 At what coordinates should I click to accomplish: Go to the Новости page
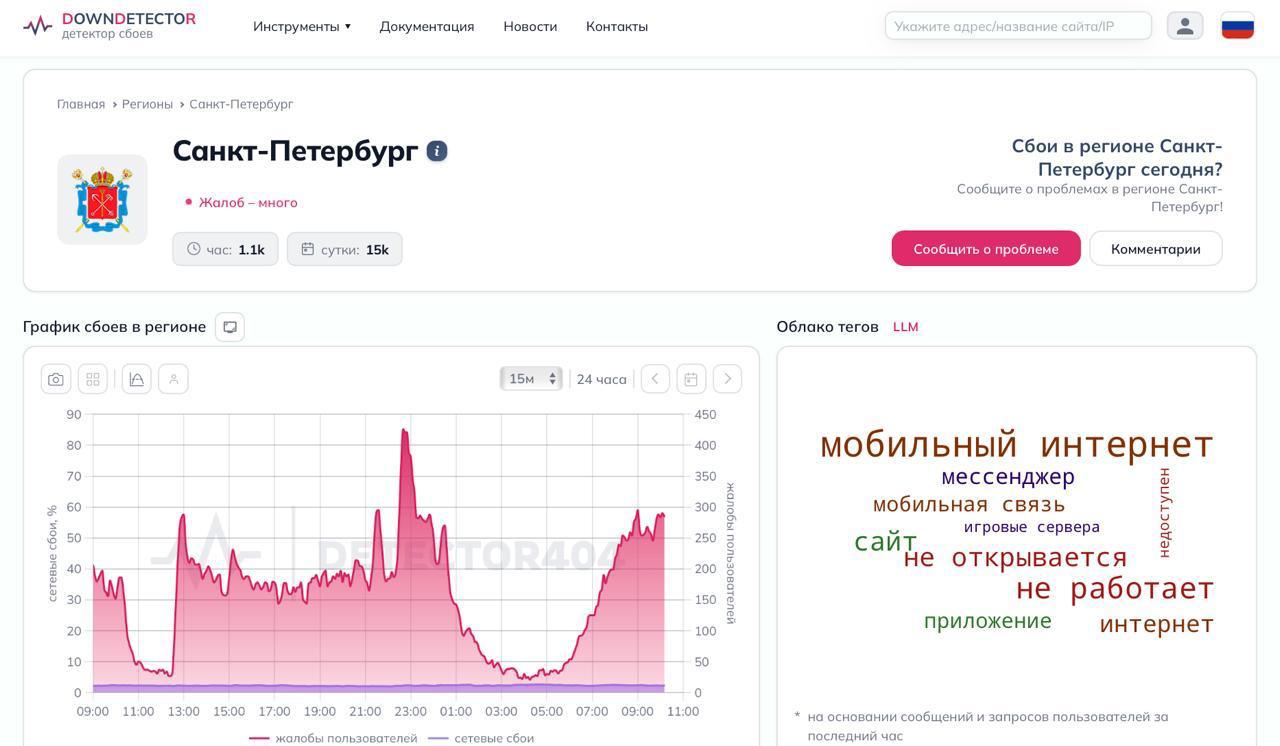click(530, 26)
